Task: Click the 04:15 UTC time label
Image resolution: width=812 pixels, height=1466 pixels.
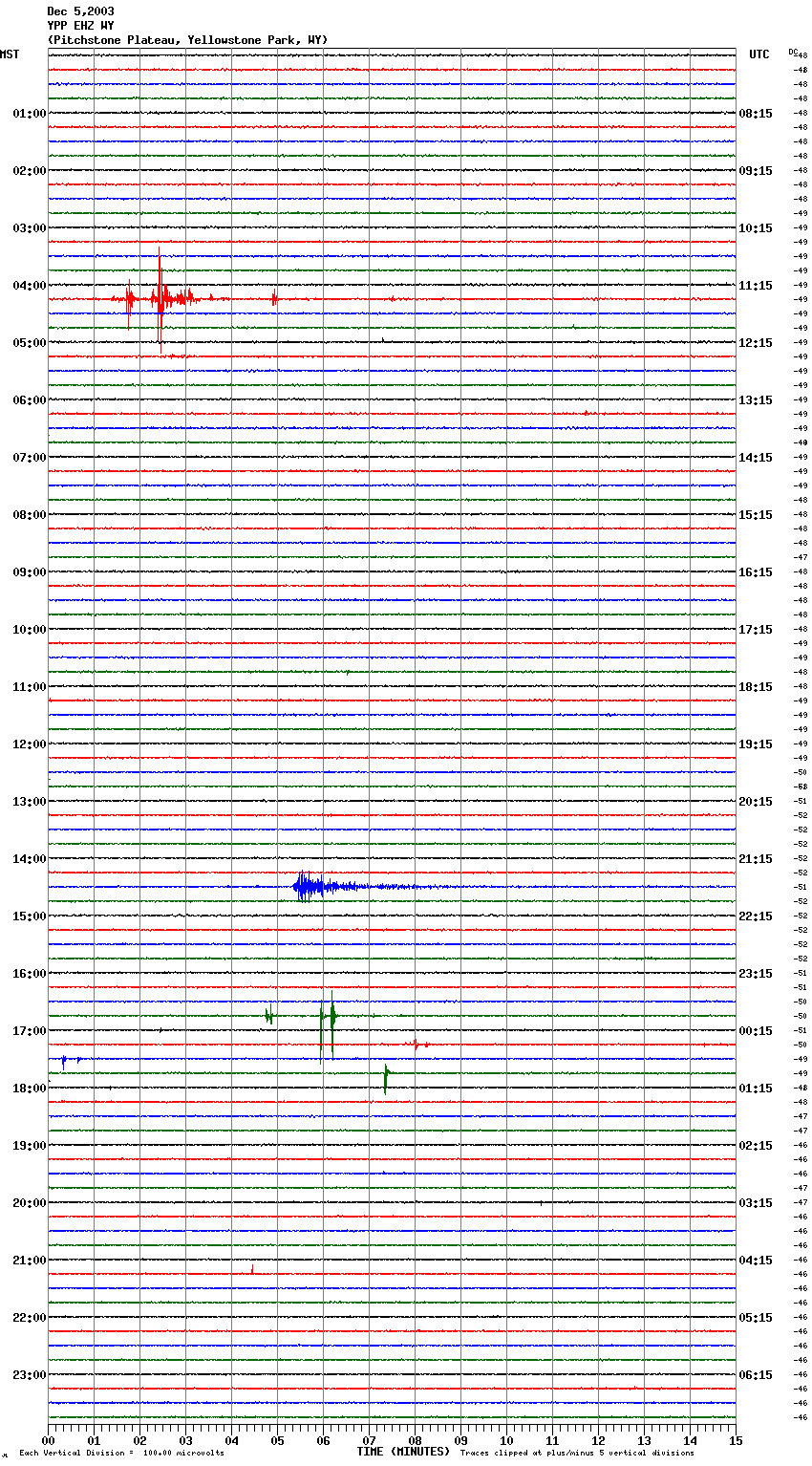Action: pyautogui.click(x=756, y=1261)
